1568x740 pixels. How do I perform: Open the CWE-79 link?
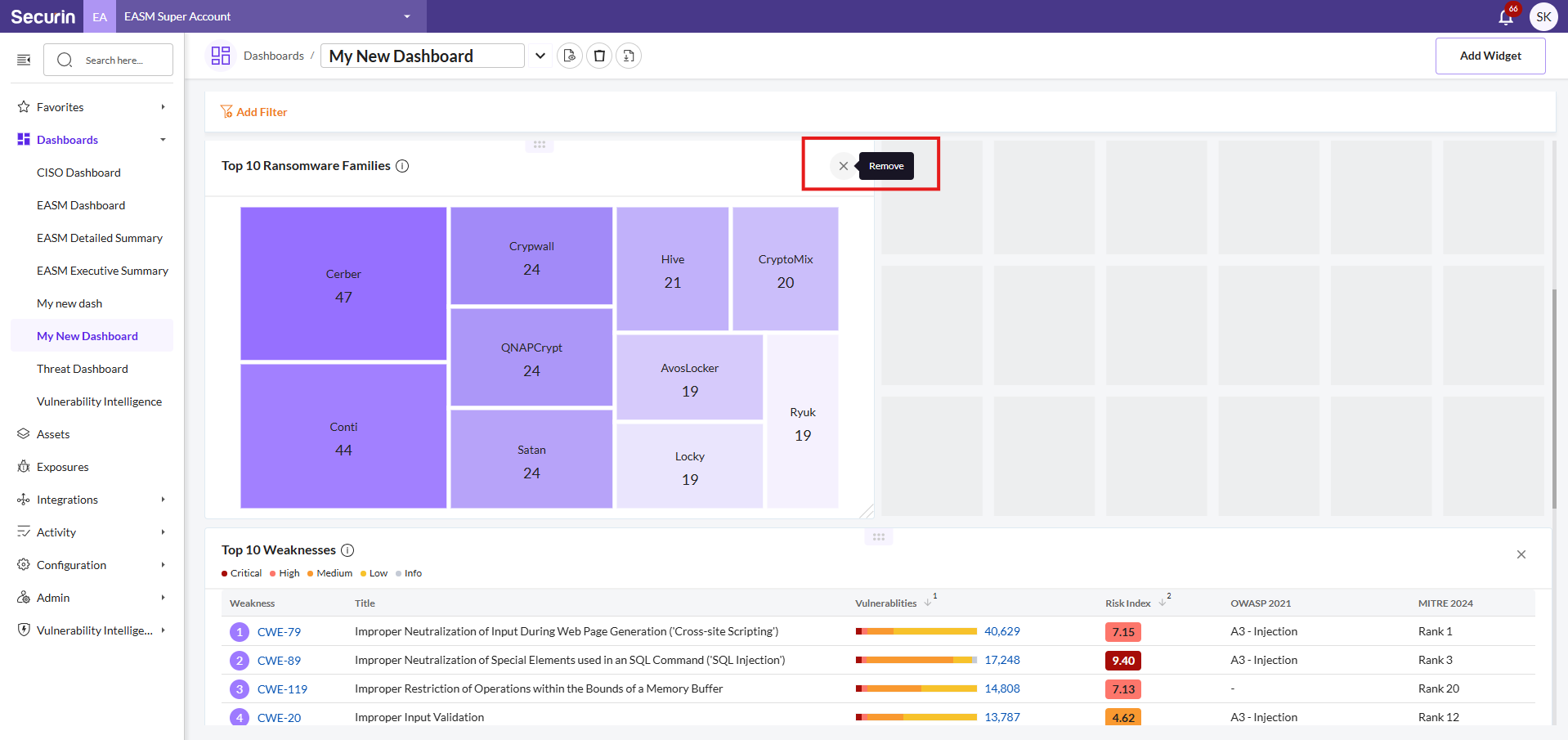pos(279,632)
